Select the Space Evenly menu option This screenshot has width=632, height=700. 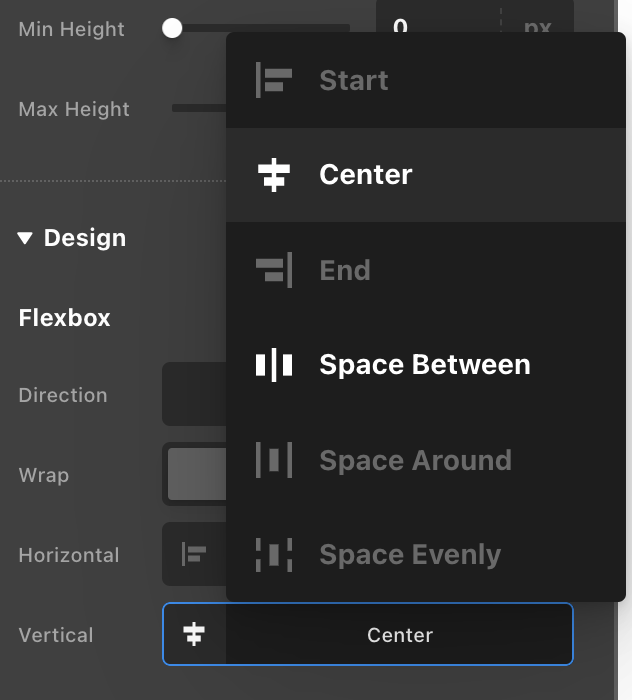pyautogui.click(x=410, y=555)
